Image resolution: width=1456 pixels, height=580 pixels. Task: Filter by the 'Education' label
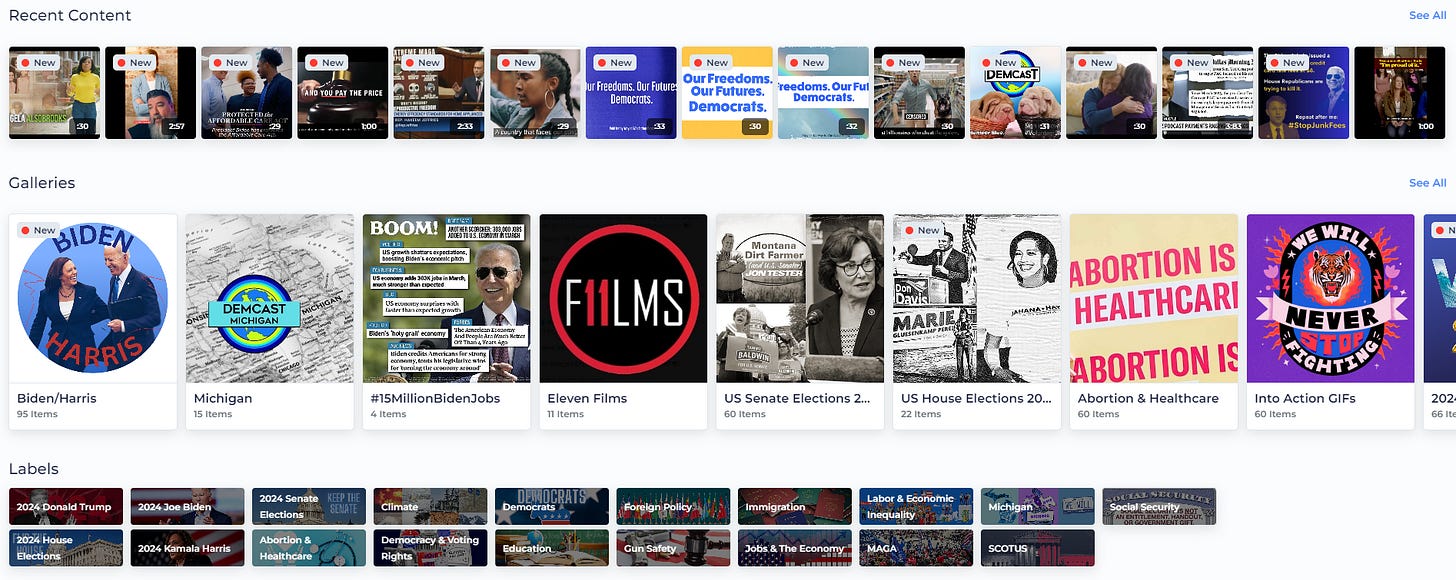click(552, 548)
